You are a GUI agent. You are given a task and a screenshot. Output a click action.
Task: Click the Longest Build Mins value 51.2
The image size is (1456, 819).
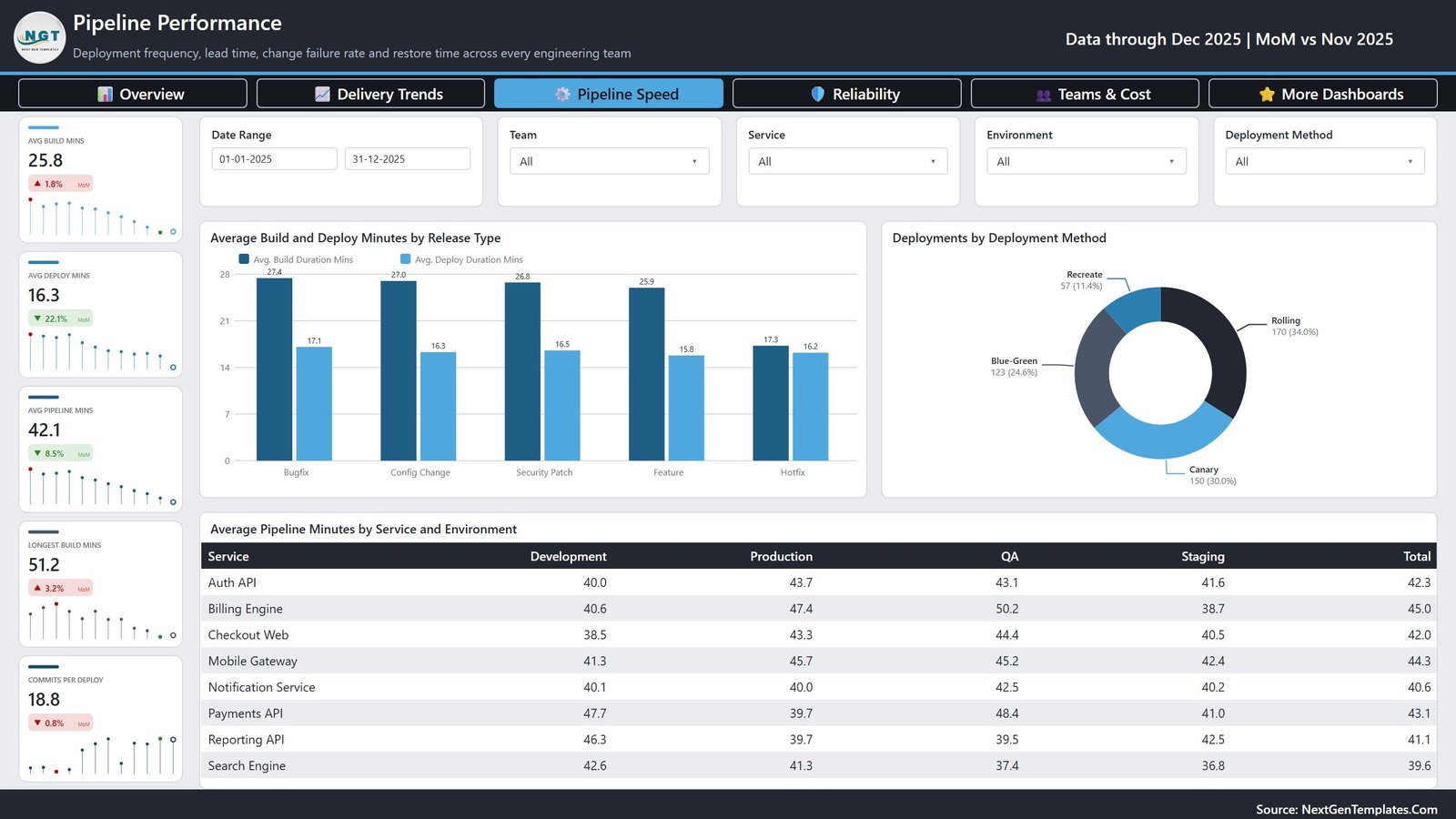[44, 564]
